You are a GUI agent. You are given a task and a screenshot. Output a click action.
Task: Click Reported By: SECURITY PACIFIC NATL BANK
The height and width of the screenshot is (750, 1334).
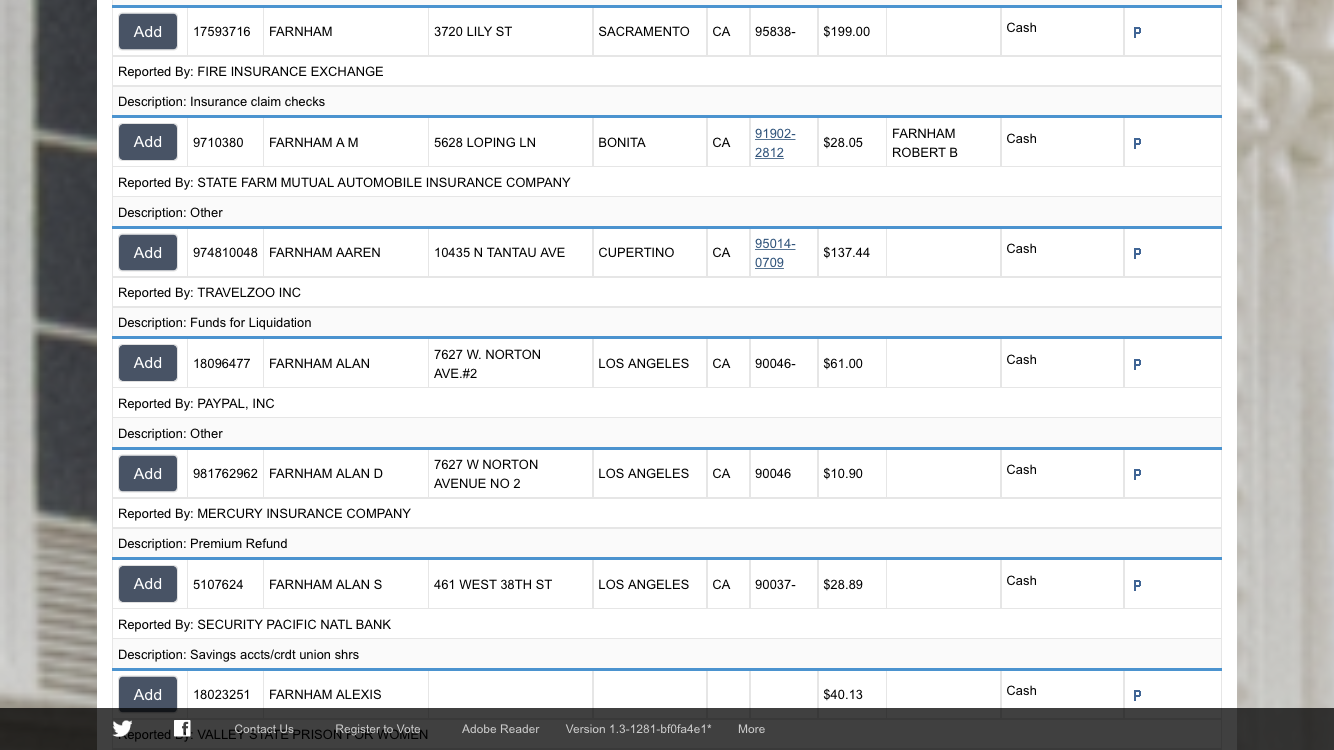255,625
